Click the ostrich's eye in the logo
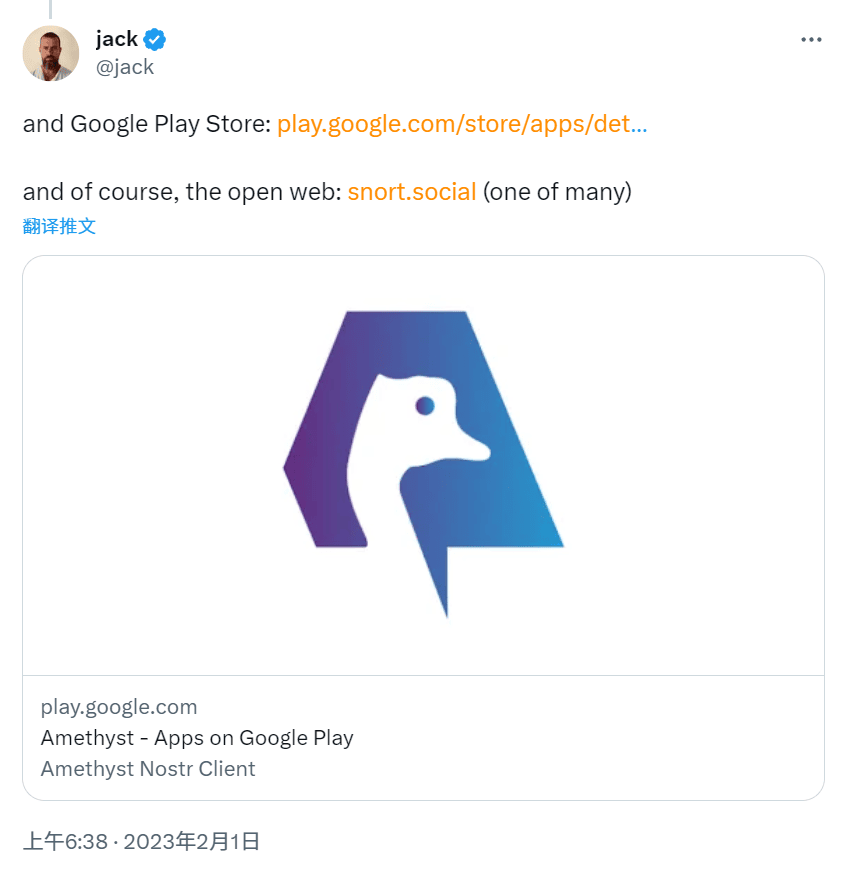Screen dimensions: 848x879 click(425, 405)
